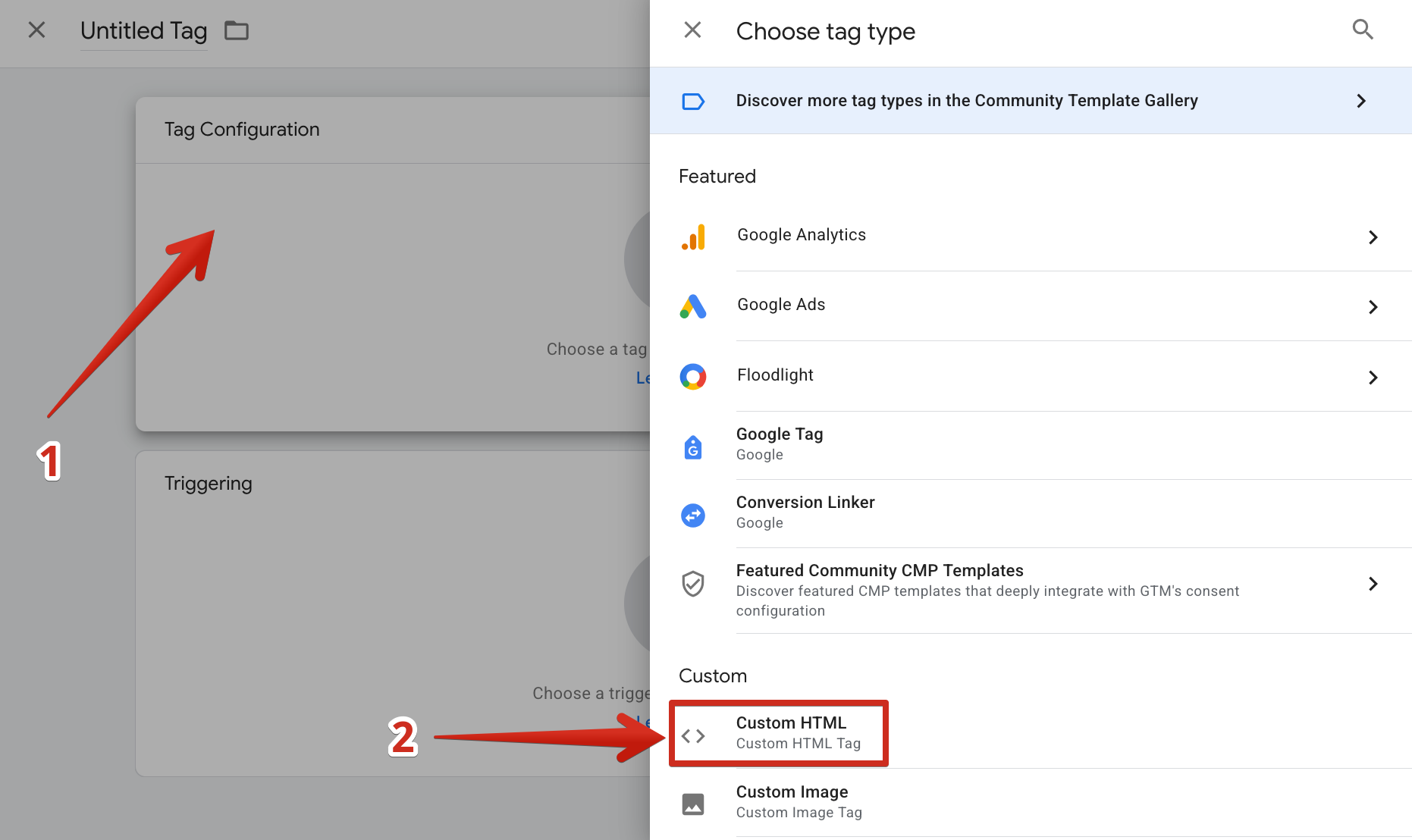
Task: Open the Triggering card
Action: click(x=393, y=613)
